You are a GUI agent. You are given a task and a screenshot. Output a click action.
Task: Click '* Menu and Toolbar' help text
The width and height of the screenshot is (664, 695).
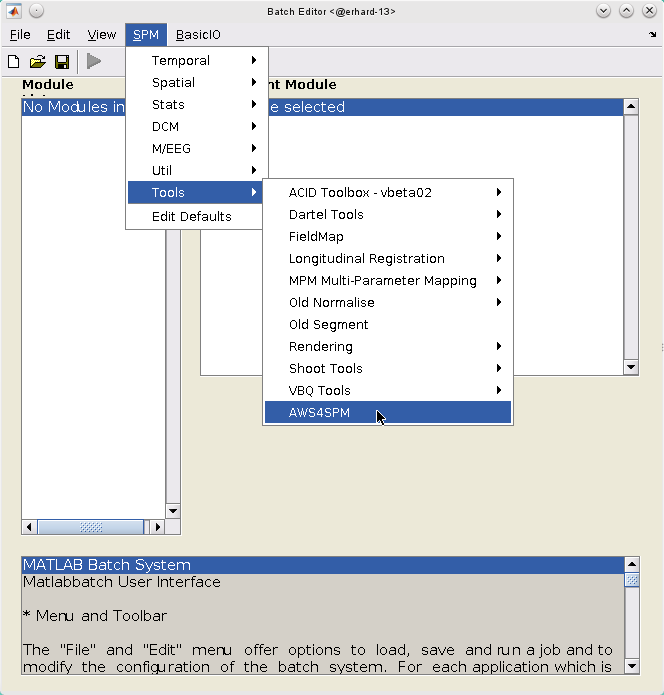point(95,616)
